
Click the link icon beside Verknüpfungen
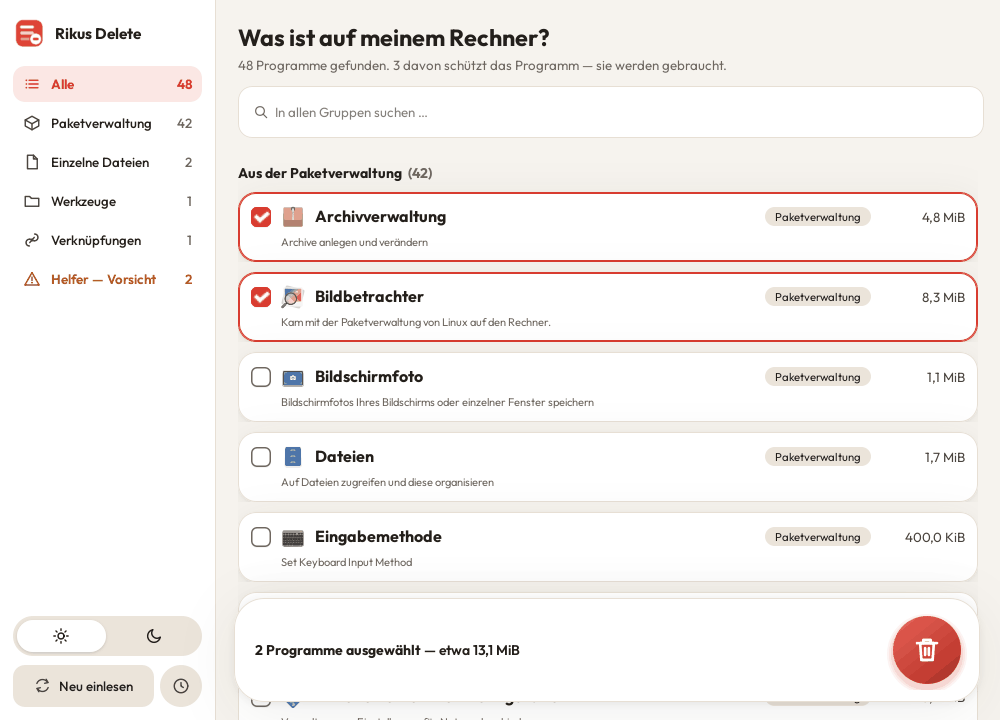click(32, 240)
